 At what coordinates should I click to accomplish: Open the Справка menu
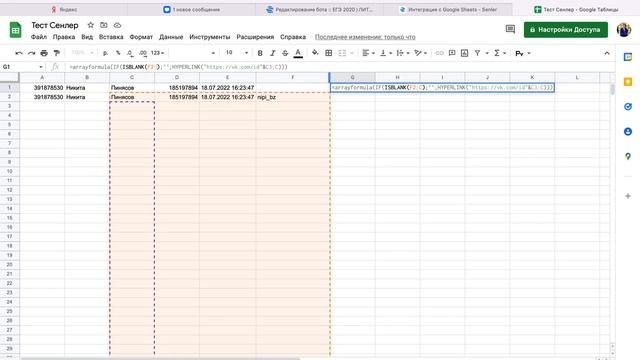(x=293, y=37)
